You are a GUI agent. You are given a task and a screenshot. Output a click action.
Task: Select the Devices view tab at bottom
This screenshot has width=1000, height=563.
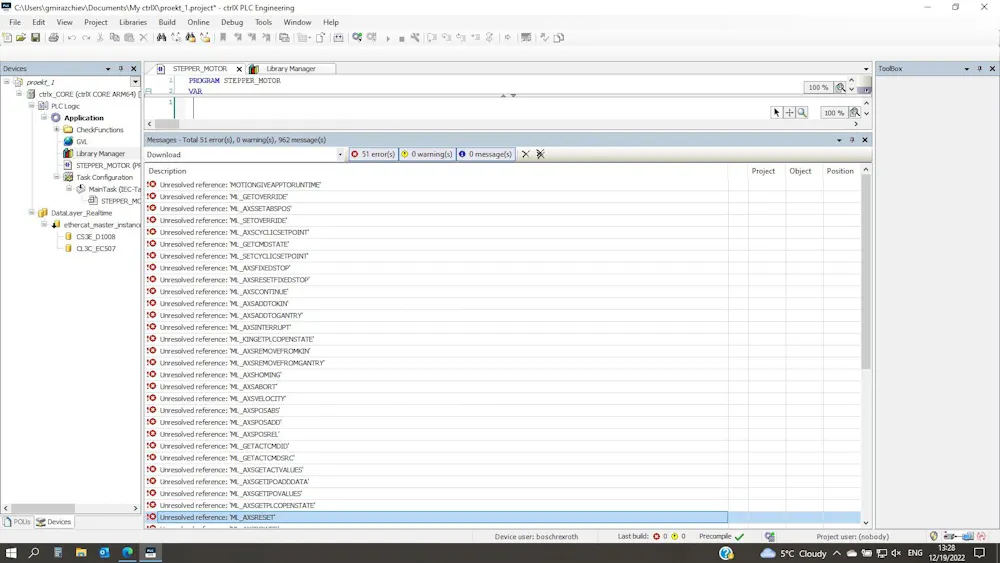[x=54, y=522]
